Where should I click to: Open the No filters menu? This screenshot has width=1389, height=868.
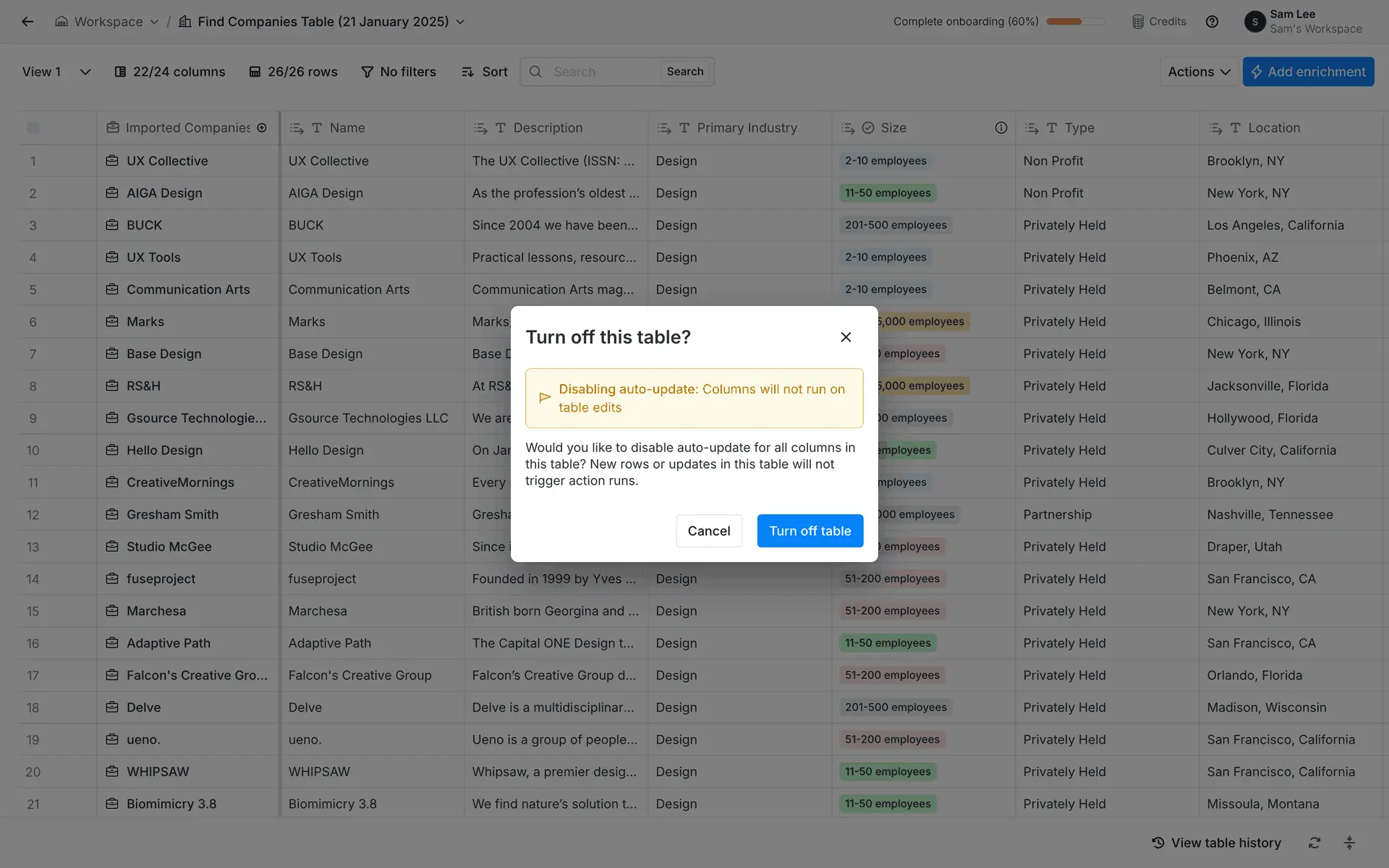[399, 72]
